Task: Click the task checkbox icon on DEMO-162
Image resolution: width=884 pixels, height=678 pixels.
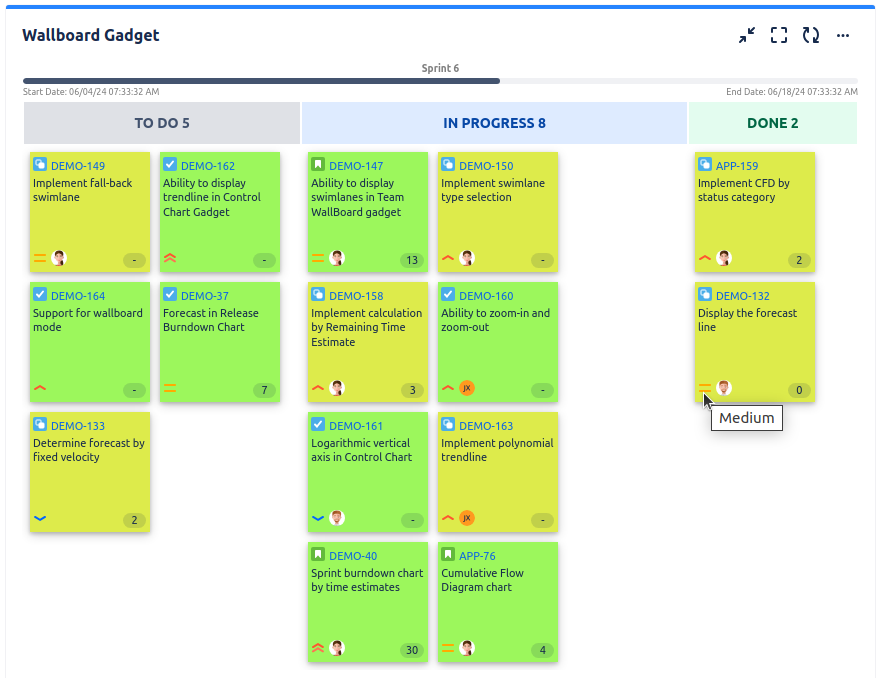Action: tap(170, 164)
